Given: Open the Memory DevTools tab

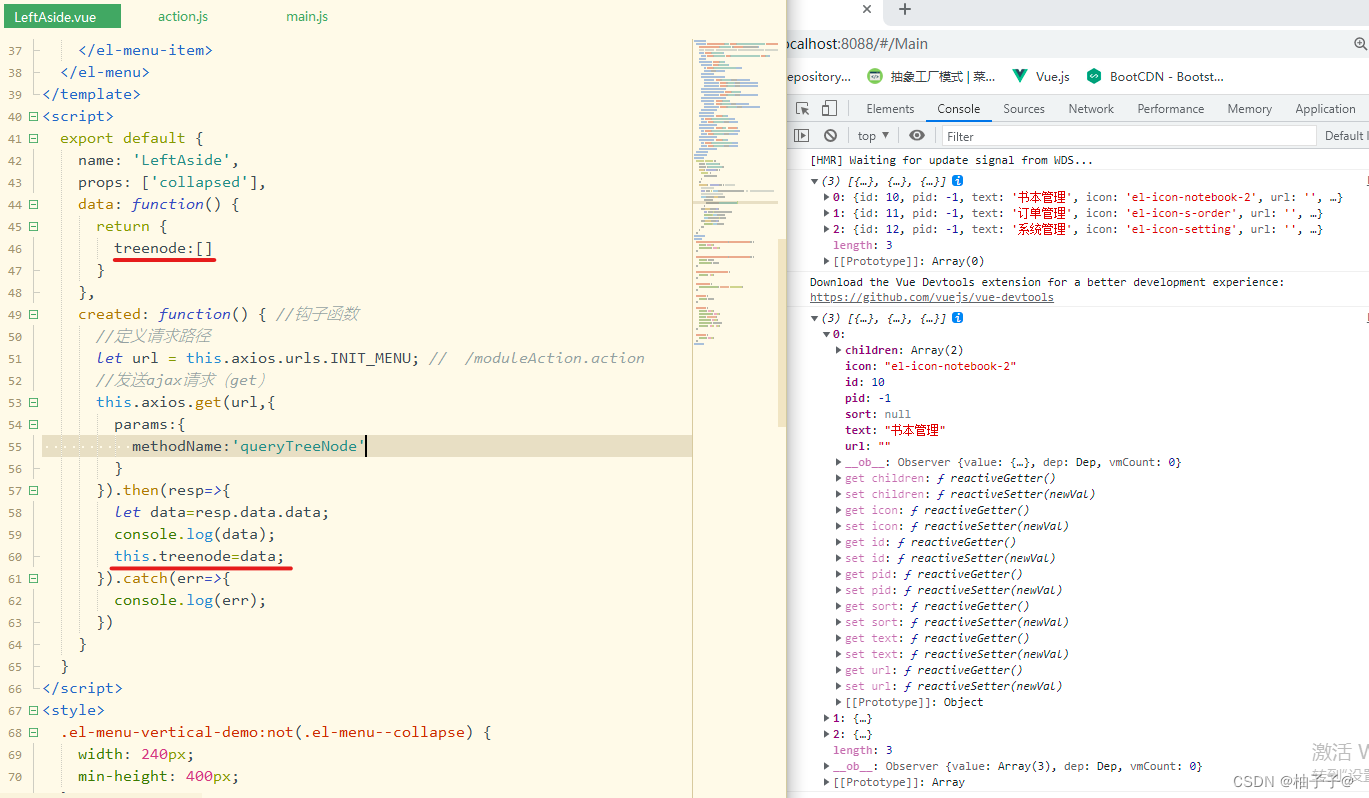Looking at the screenshot, I should click(x=1250, y=109).
